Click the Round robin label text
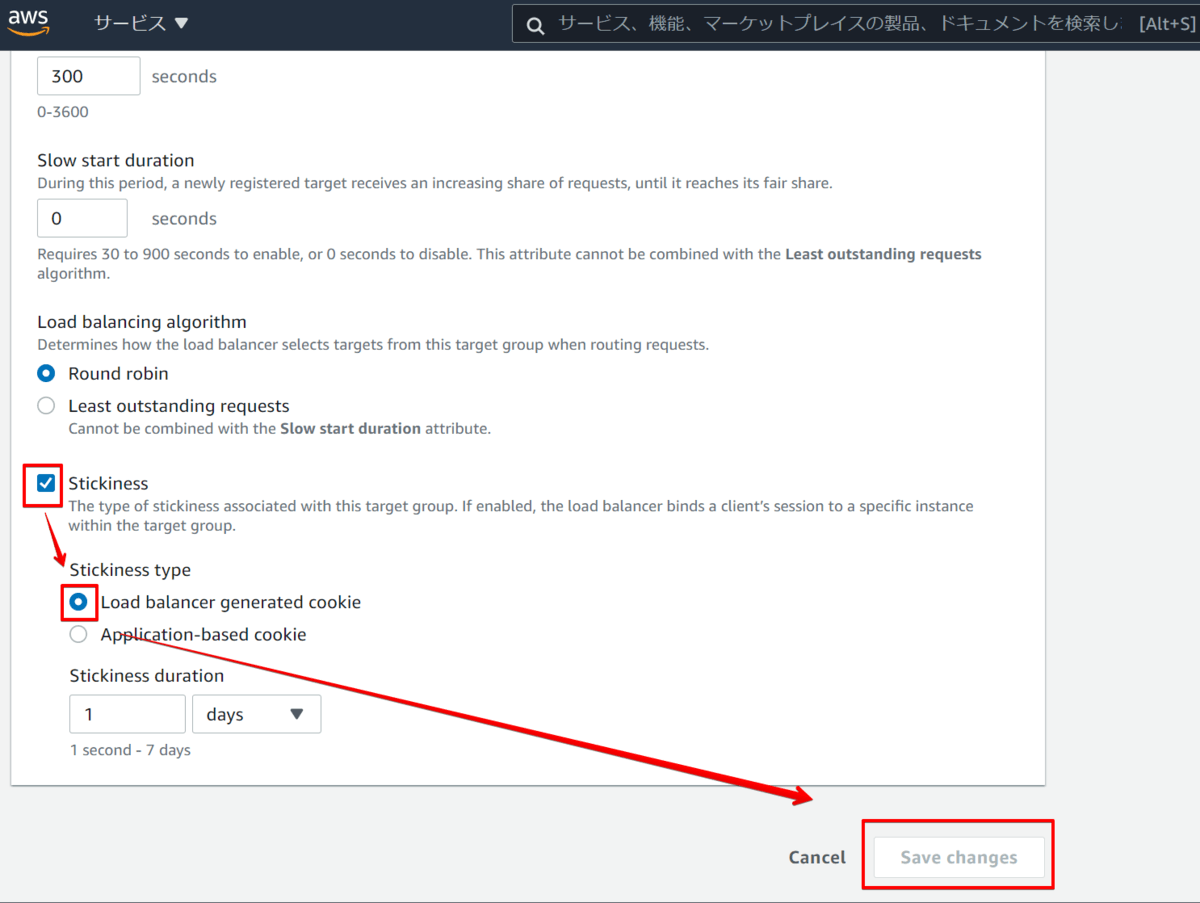Viewport: 1200px width, 903px height. 118,373
